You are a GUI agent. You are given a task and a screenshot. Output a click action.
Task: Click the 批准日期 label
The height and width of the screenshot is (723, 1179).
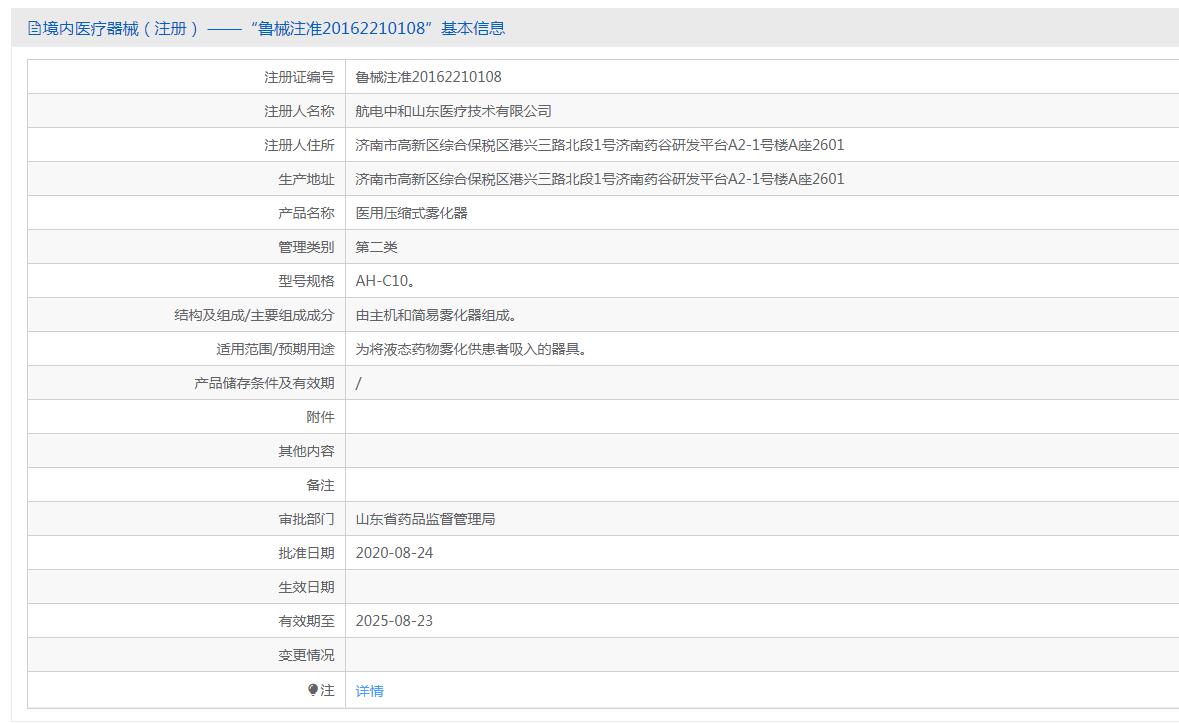(306, 553)
